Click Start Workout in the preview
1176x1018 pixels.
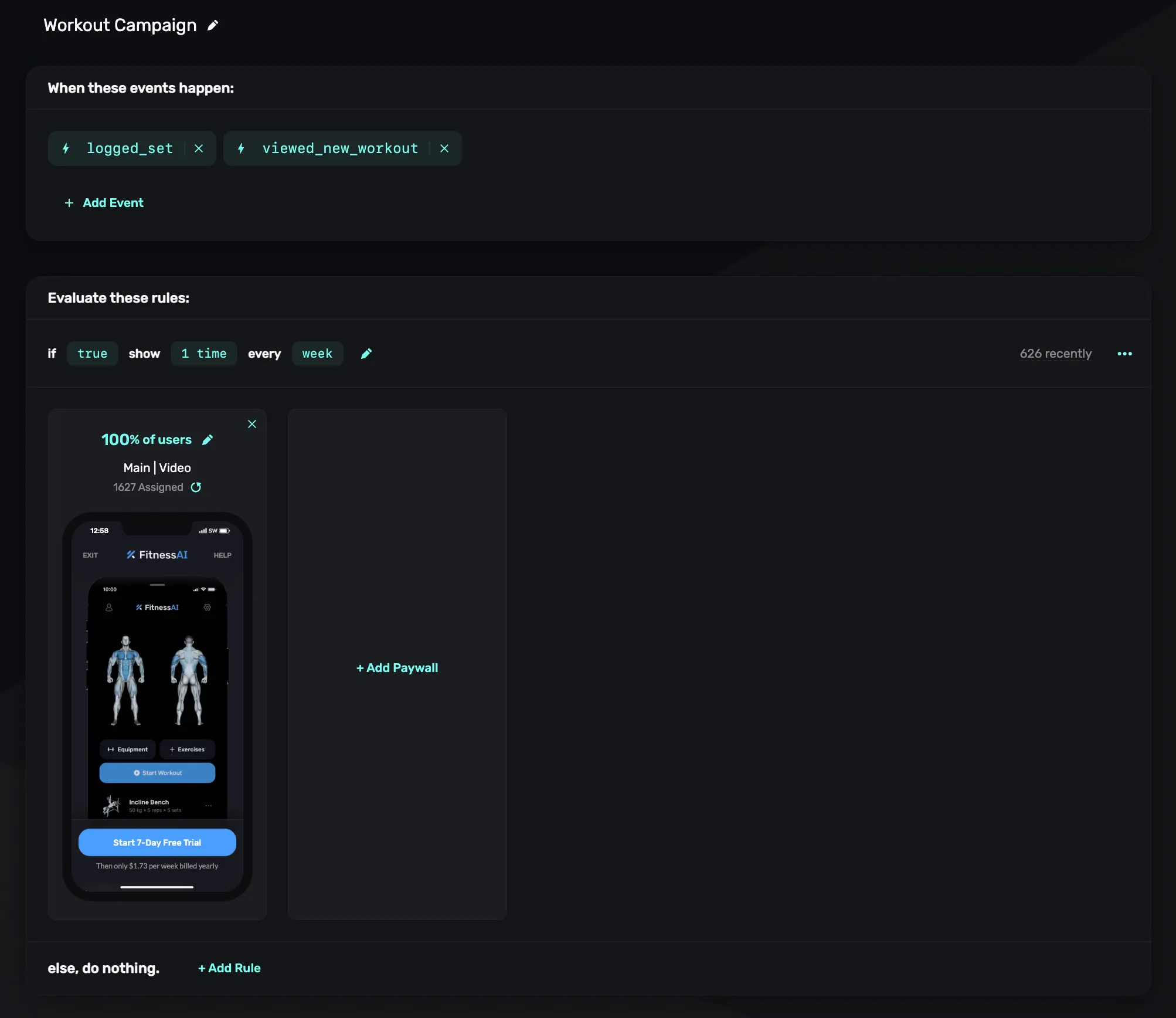coord(157,773)
